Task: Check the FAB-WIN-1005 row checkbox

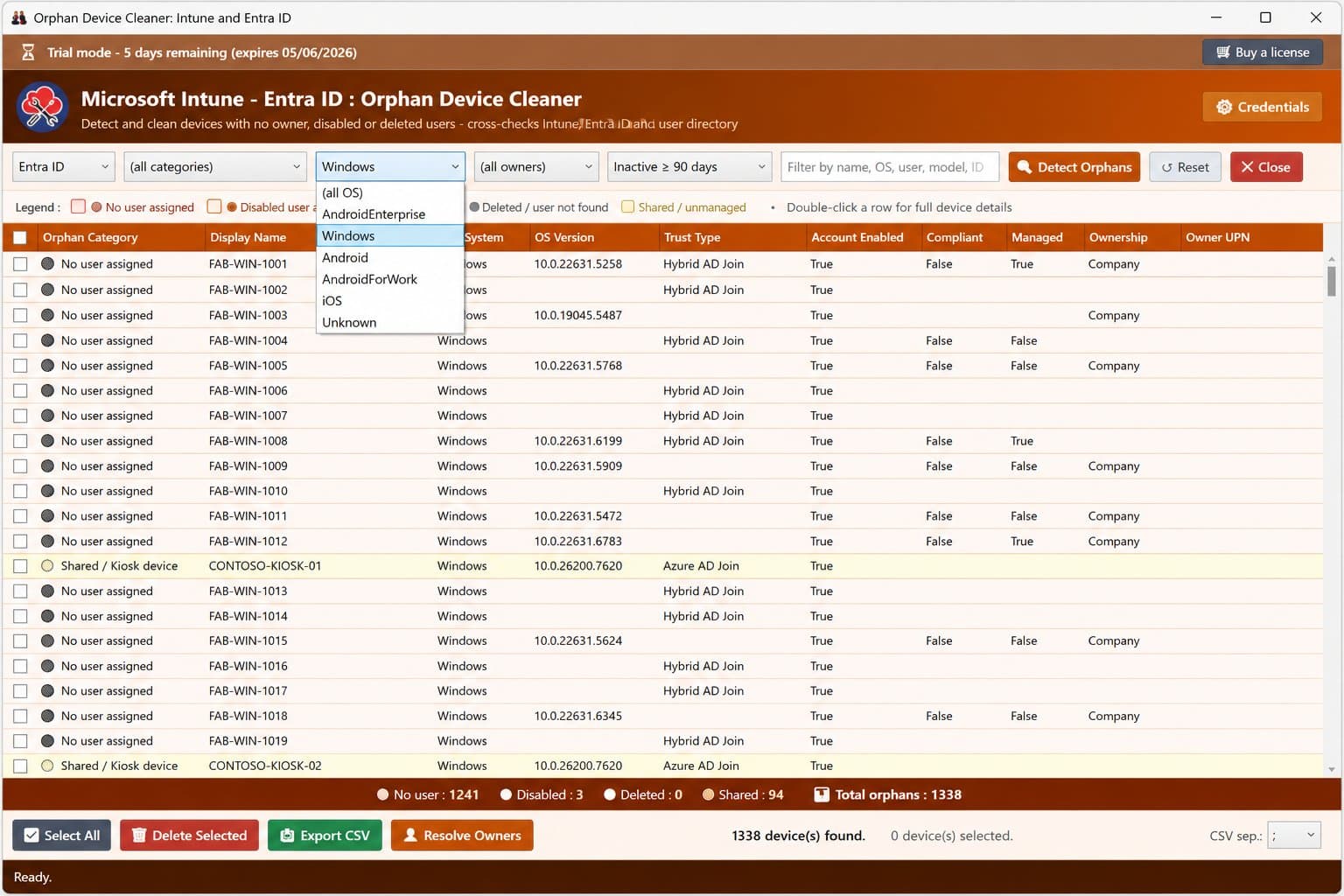Action: click(20, 366)
